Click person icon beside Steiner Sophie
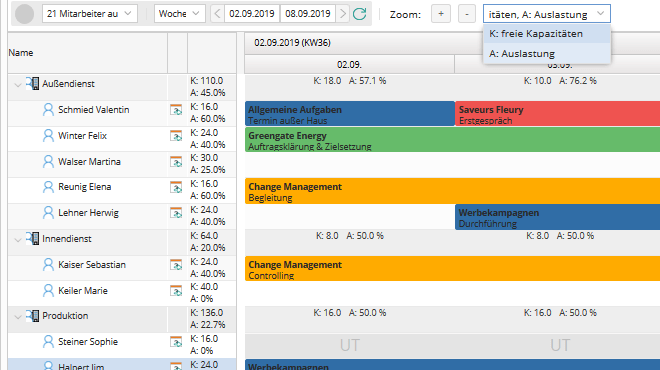Screen dimensions: 660x370 click(x=48, y=341)
